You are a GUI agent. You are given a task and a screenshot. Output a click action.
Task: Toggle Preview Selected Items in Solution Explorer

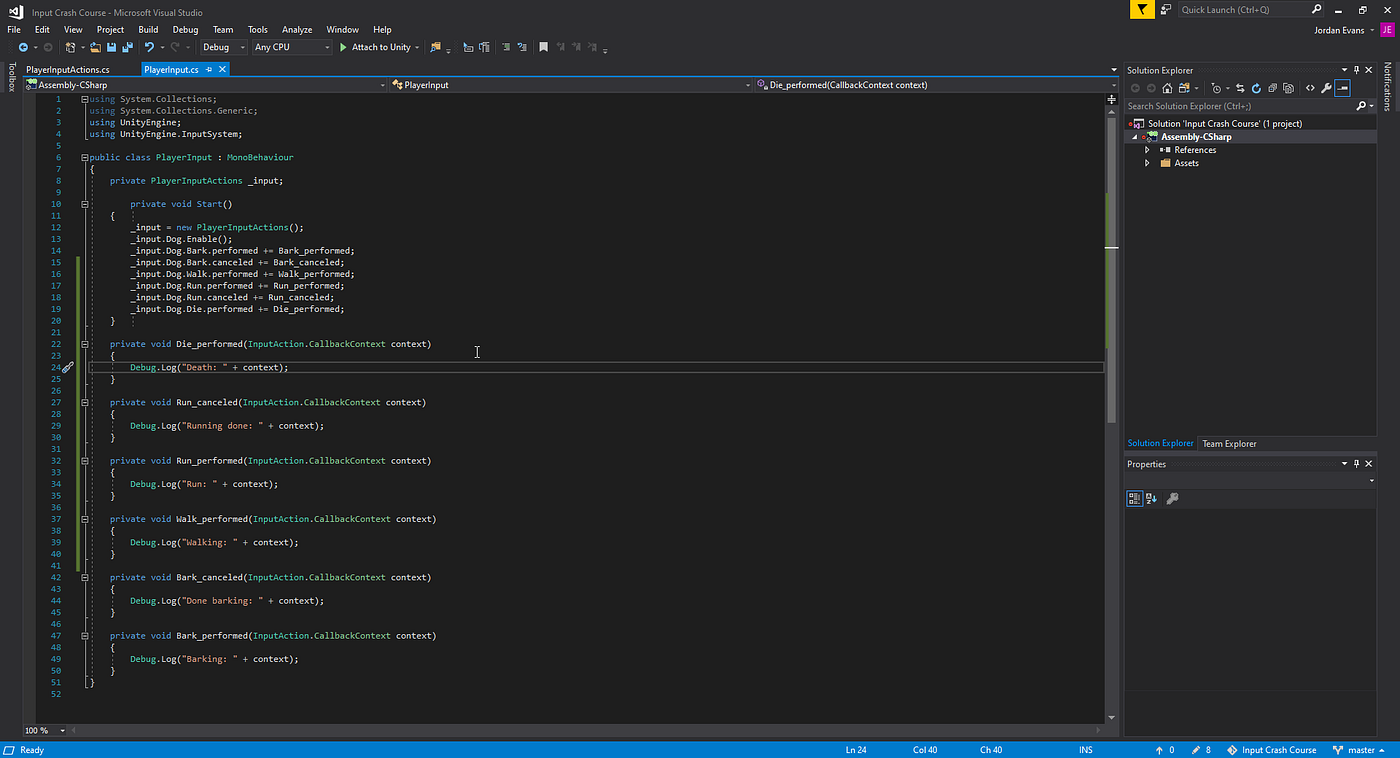point(1342,88)
